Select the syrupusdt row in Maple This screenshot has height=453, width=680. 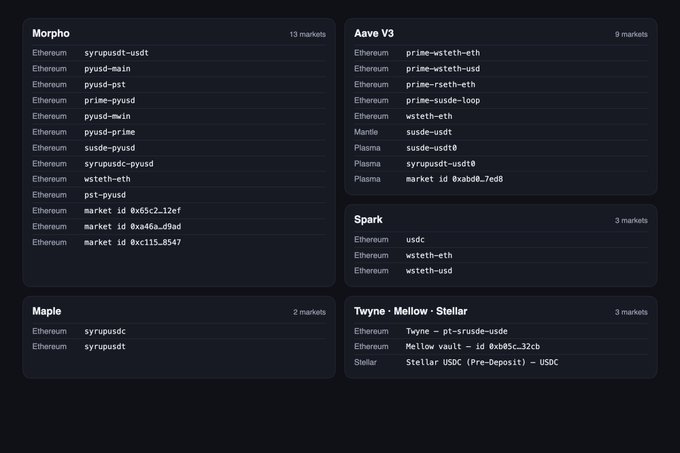(179, 346)
